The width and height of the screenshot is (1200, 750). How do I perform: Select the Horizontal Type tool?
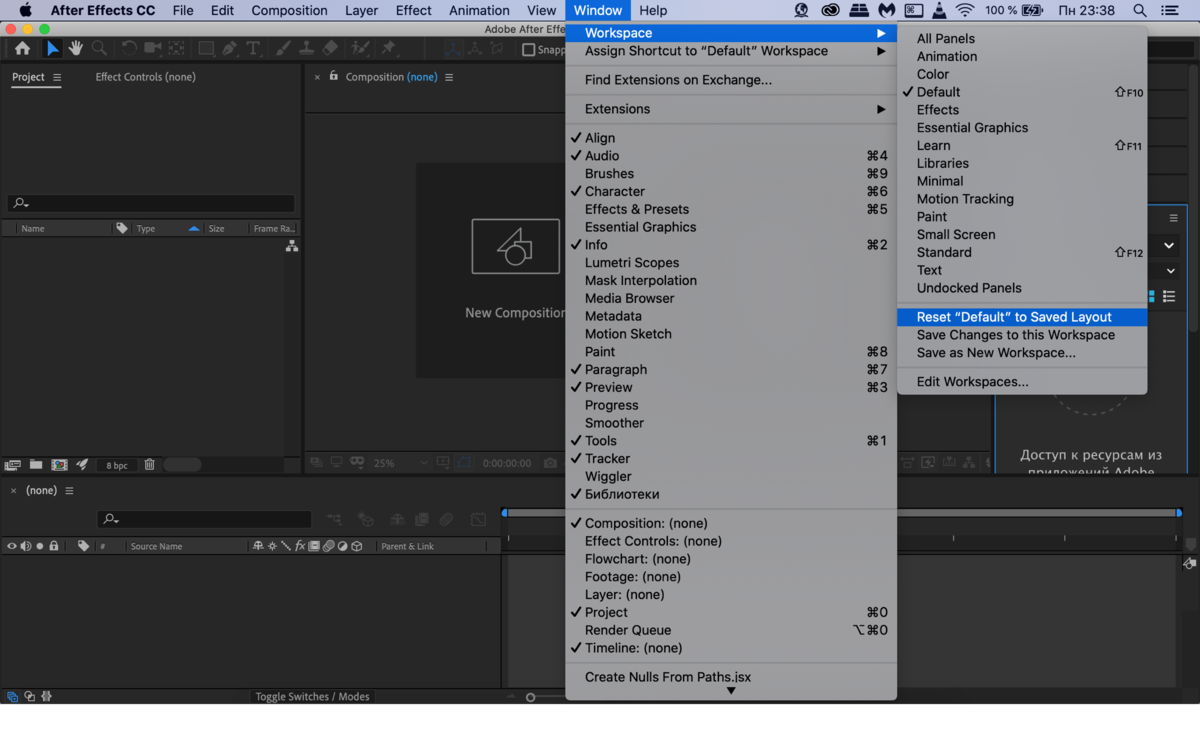tap(253, 48)
